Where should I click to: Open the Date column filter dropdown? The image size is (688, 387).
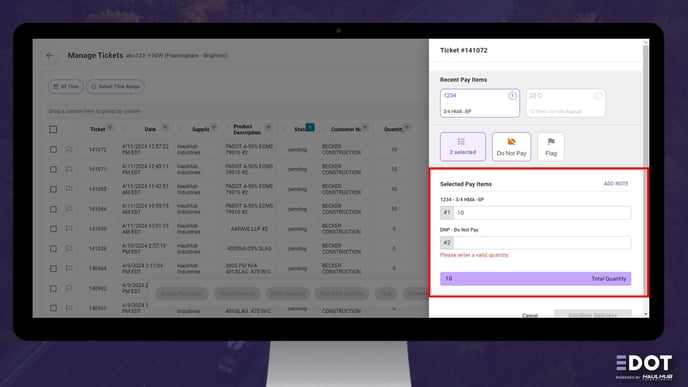[165, 128]
